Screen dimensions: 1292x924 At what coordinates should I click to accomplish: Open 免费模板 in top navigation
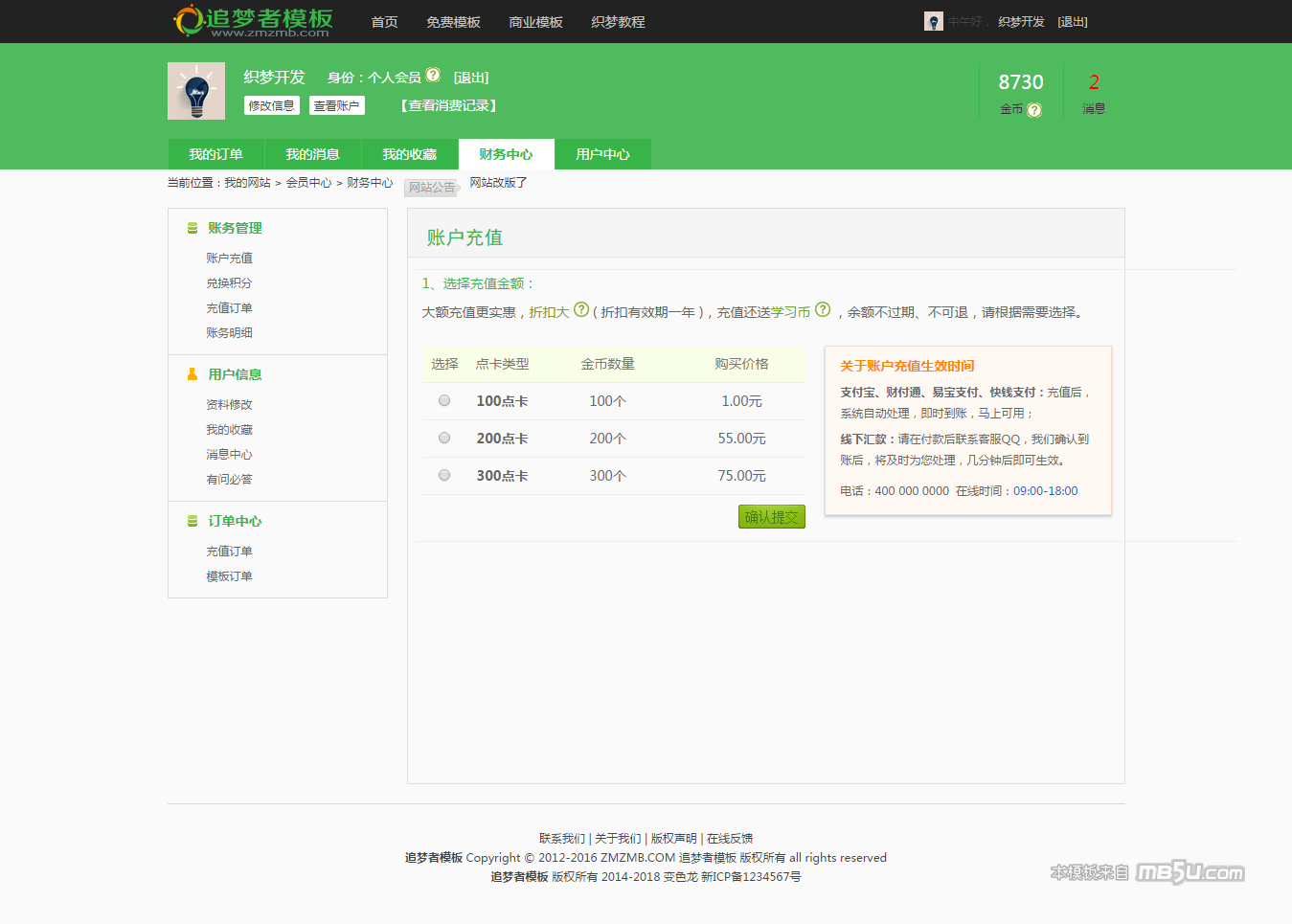tap(453, 22)
